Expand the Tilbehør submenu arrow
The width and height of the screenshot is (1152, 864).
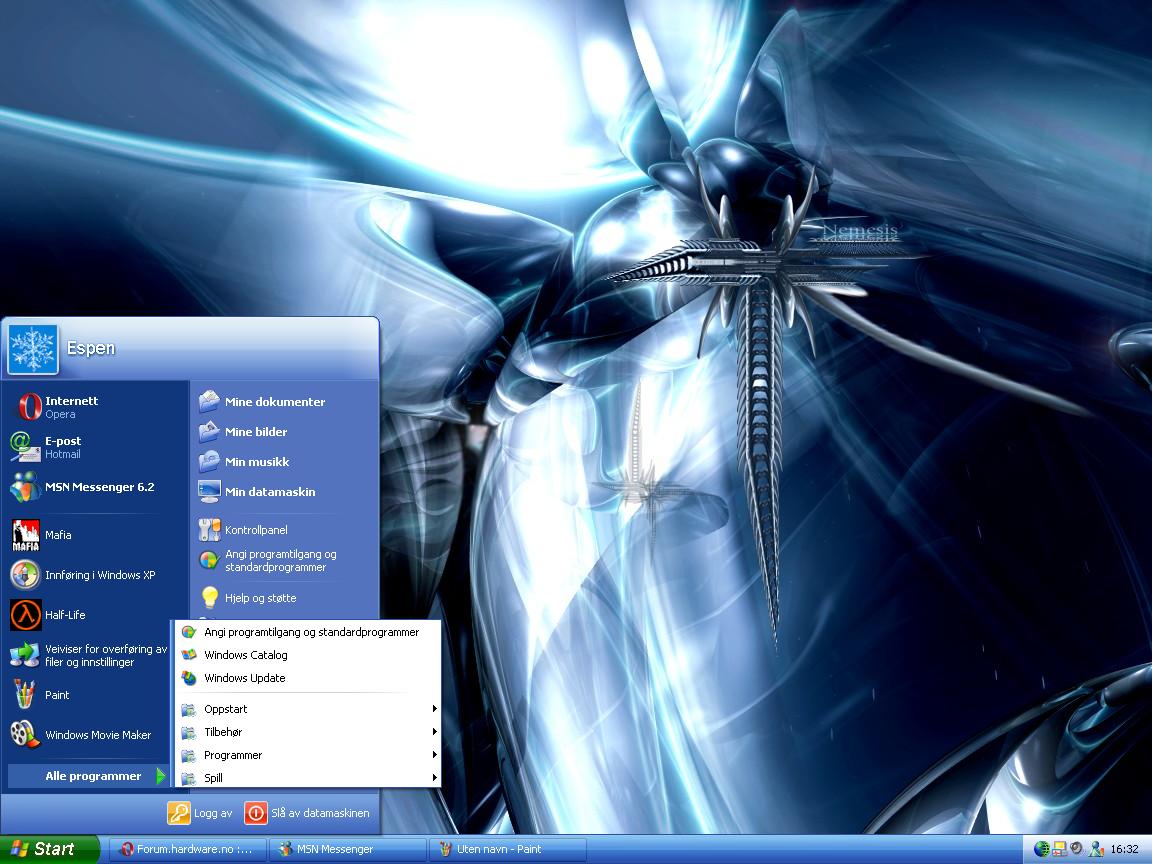[x=434, y=732]
